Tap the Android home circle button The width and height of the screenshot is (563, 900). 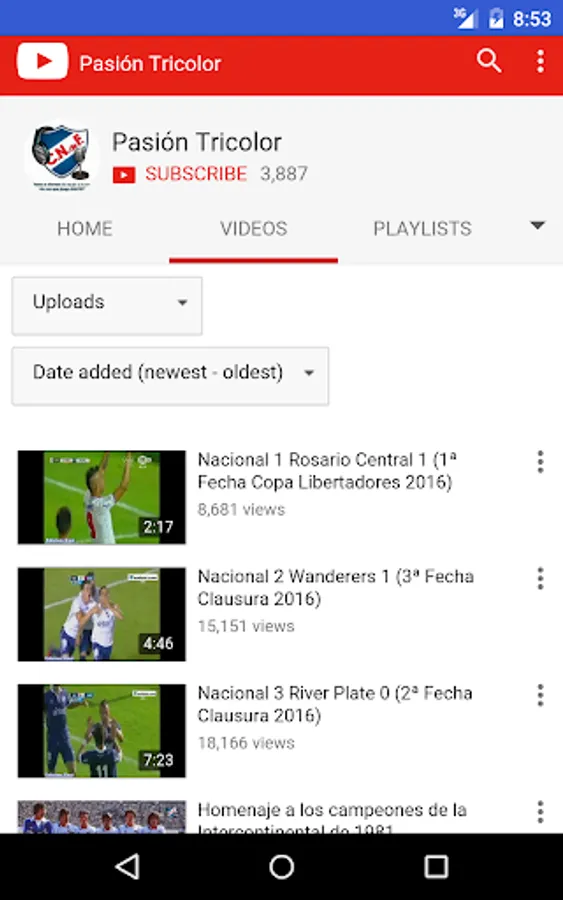(281, 867)
